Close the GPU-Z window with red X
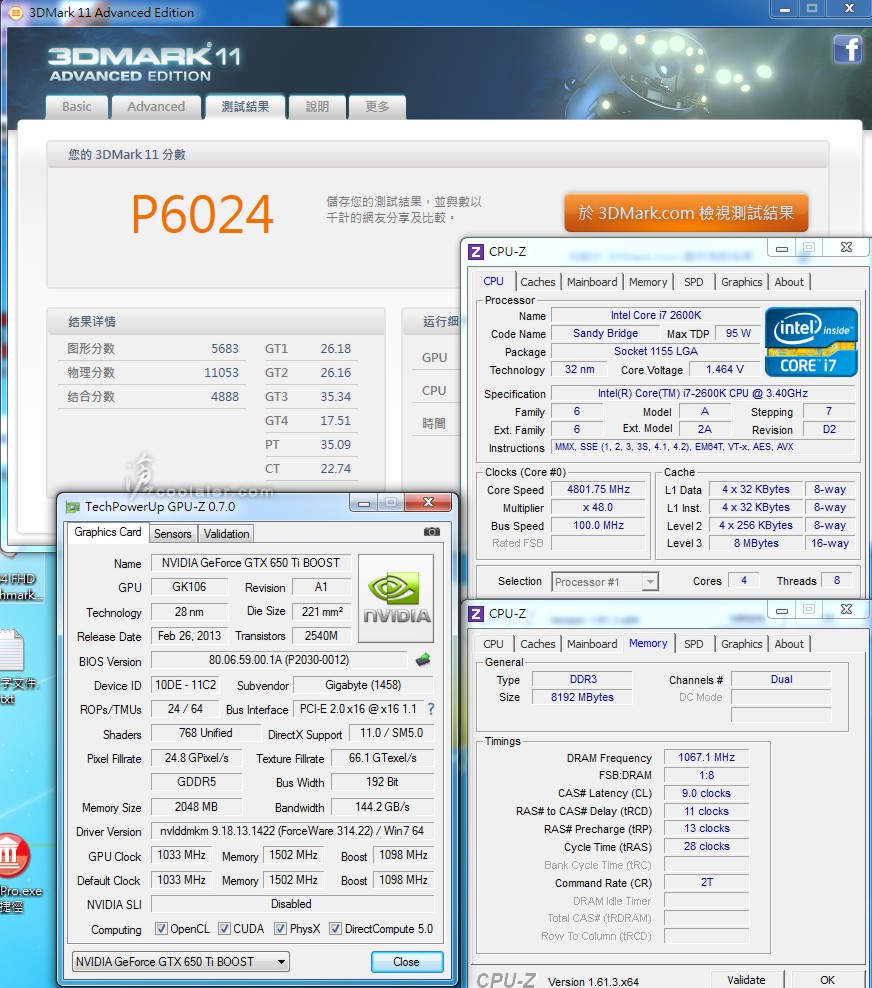This screenshot has height=988, width=872. tap(428, 502)
